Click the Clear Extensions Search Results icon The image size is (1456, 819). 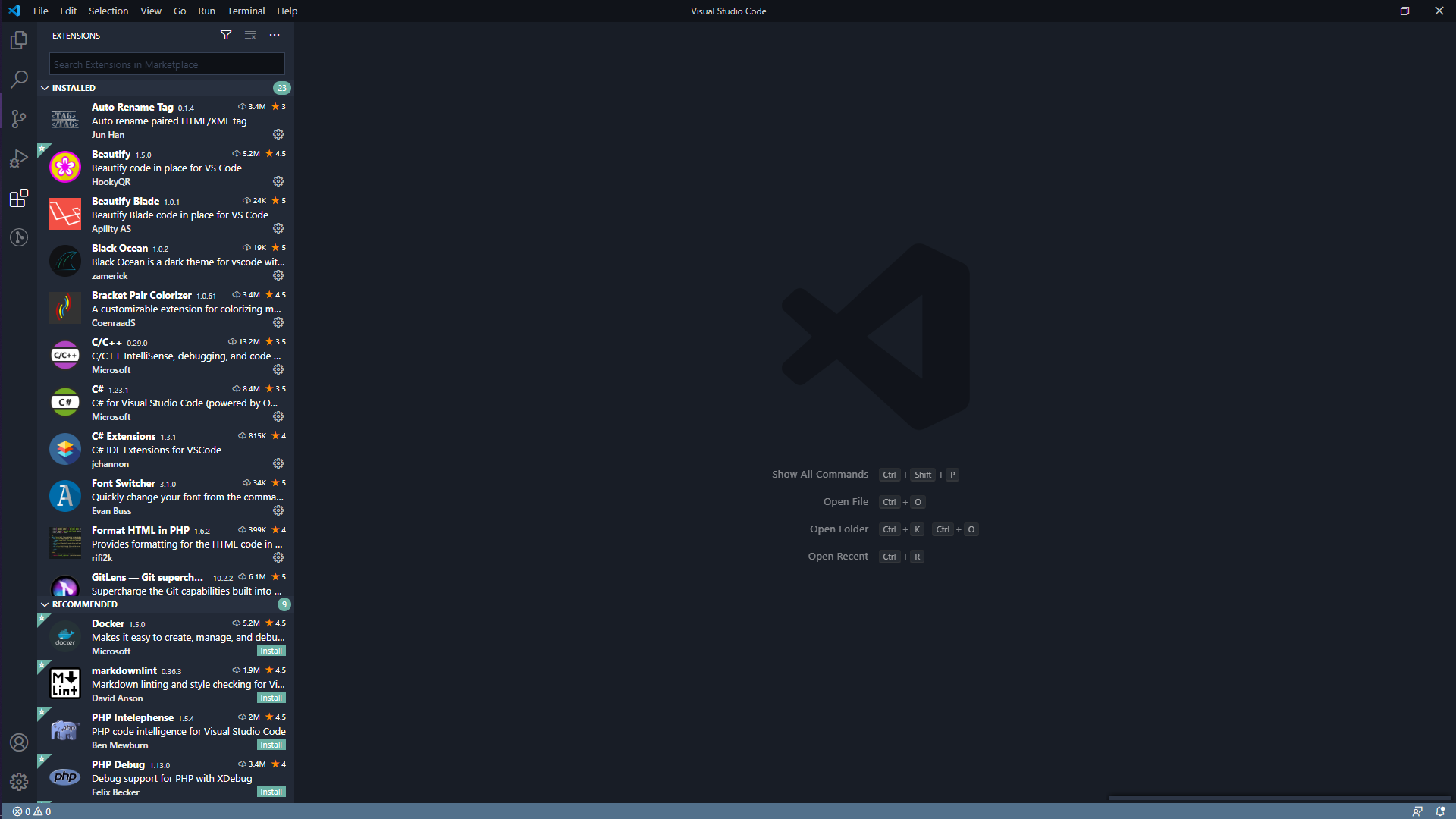coord(250,35)
